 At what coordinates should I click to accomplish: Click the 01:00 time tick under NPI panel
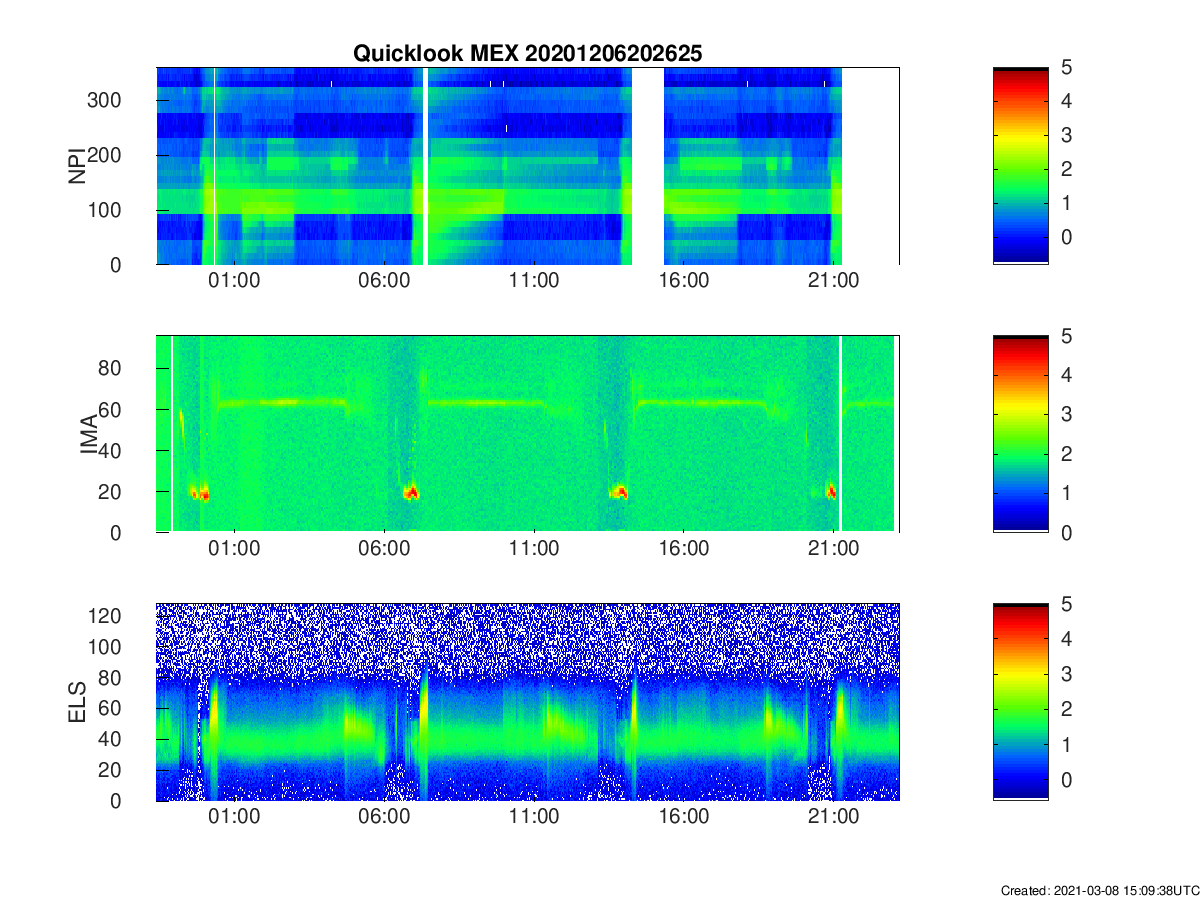pyautogui.click(x=235, y=281)
